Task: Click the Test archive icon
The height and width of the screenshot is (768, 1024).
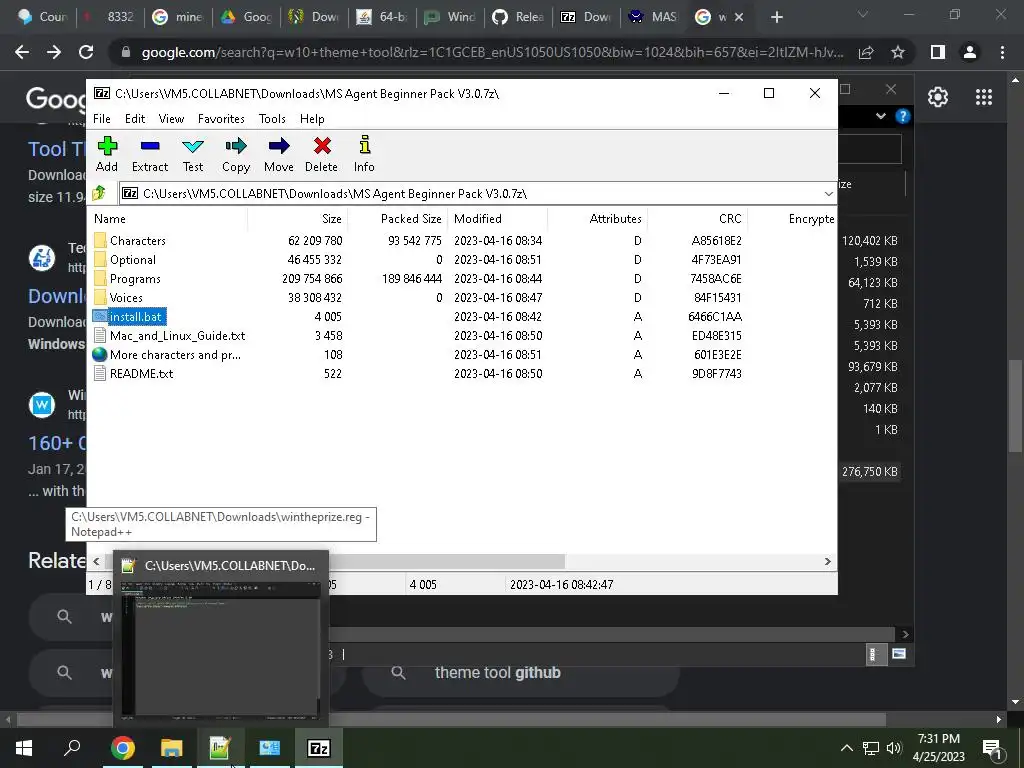Action: [x=193, y=154]
